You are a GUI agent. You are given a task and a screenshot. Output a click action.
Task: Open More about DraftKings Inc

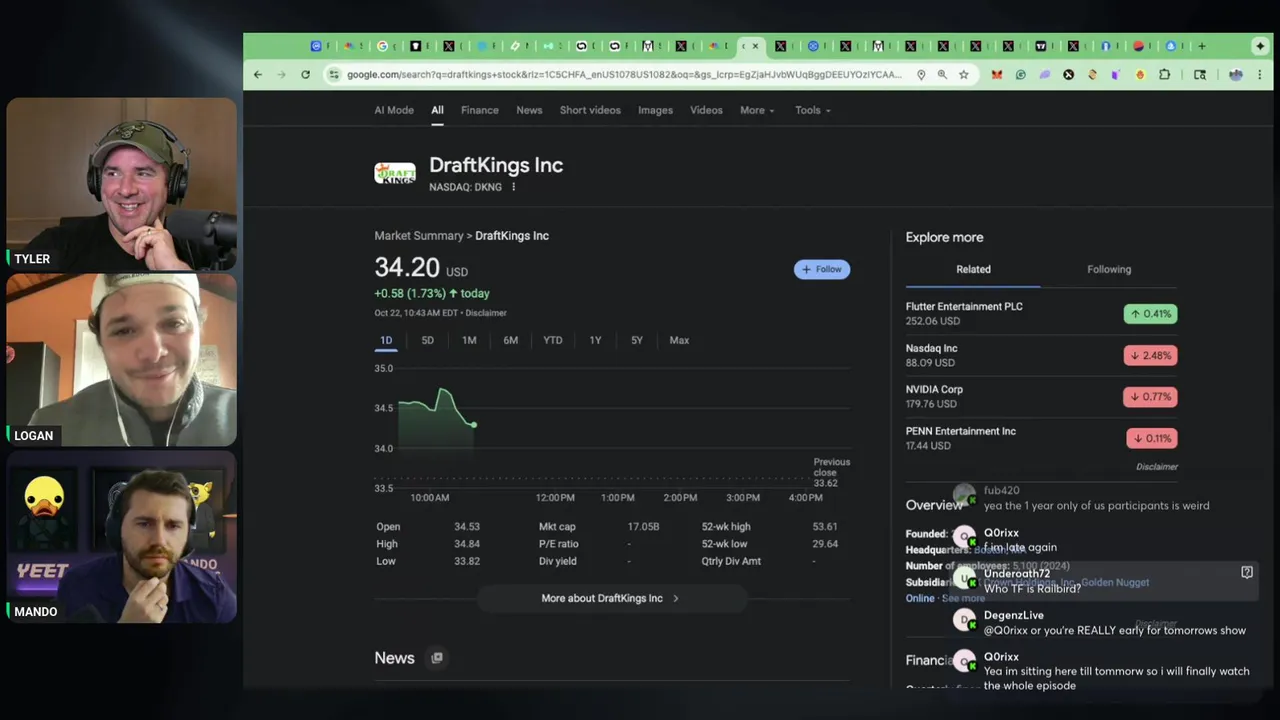(x=610, y=598)
